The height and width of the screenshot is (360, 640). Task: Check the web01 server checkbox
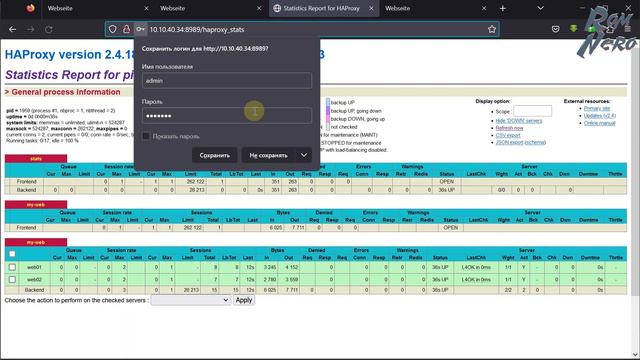[x=12, y=267]
